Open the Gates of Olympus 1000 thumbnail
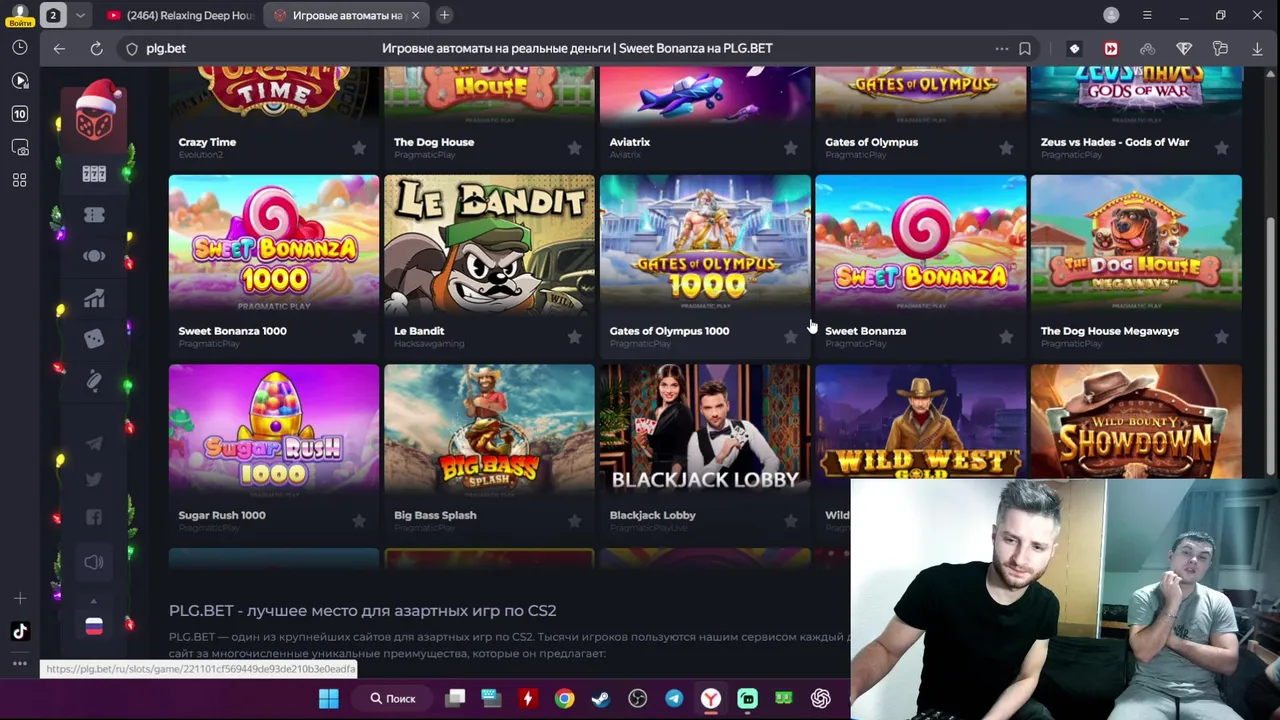Screen dimensions: 1280x720 pos(705,244)
